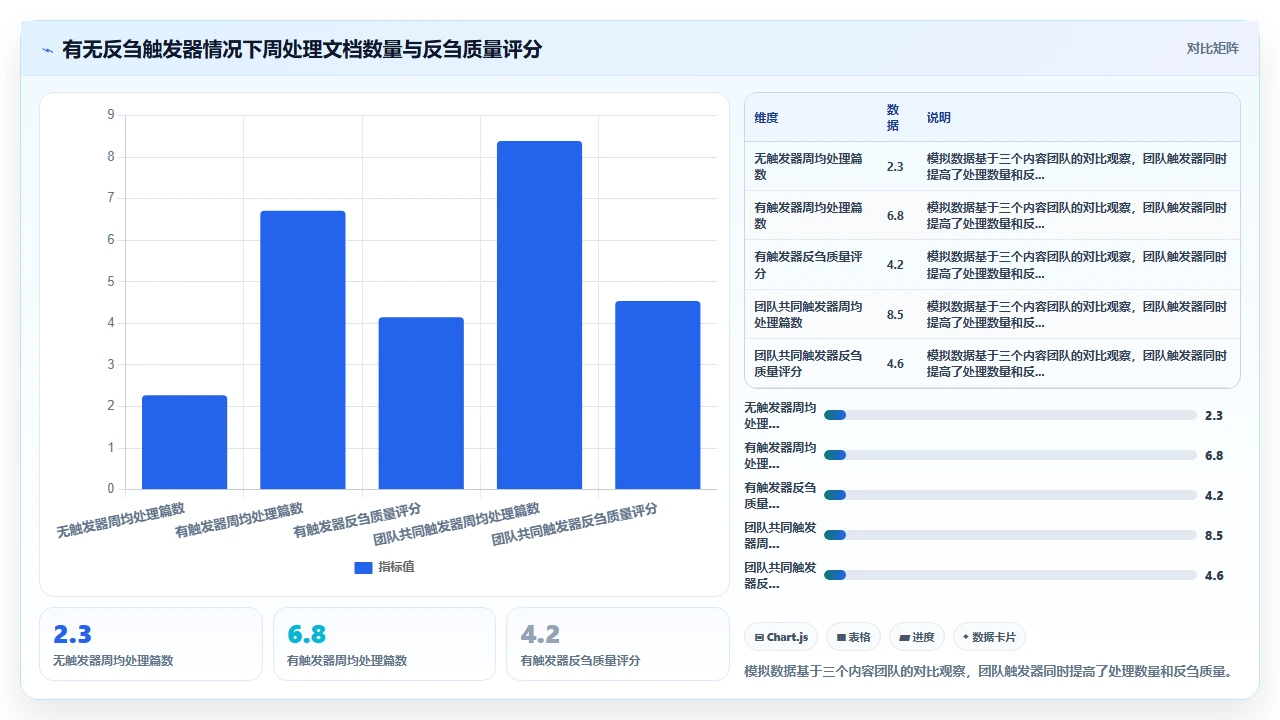Viewport: 1280px width, 720px height.
Task: Click the table value 4.6
Action: click(895, 364)
